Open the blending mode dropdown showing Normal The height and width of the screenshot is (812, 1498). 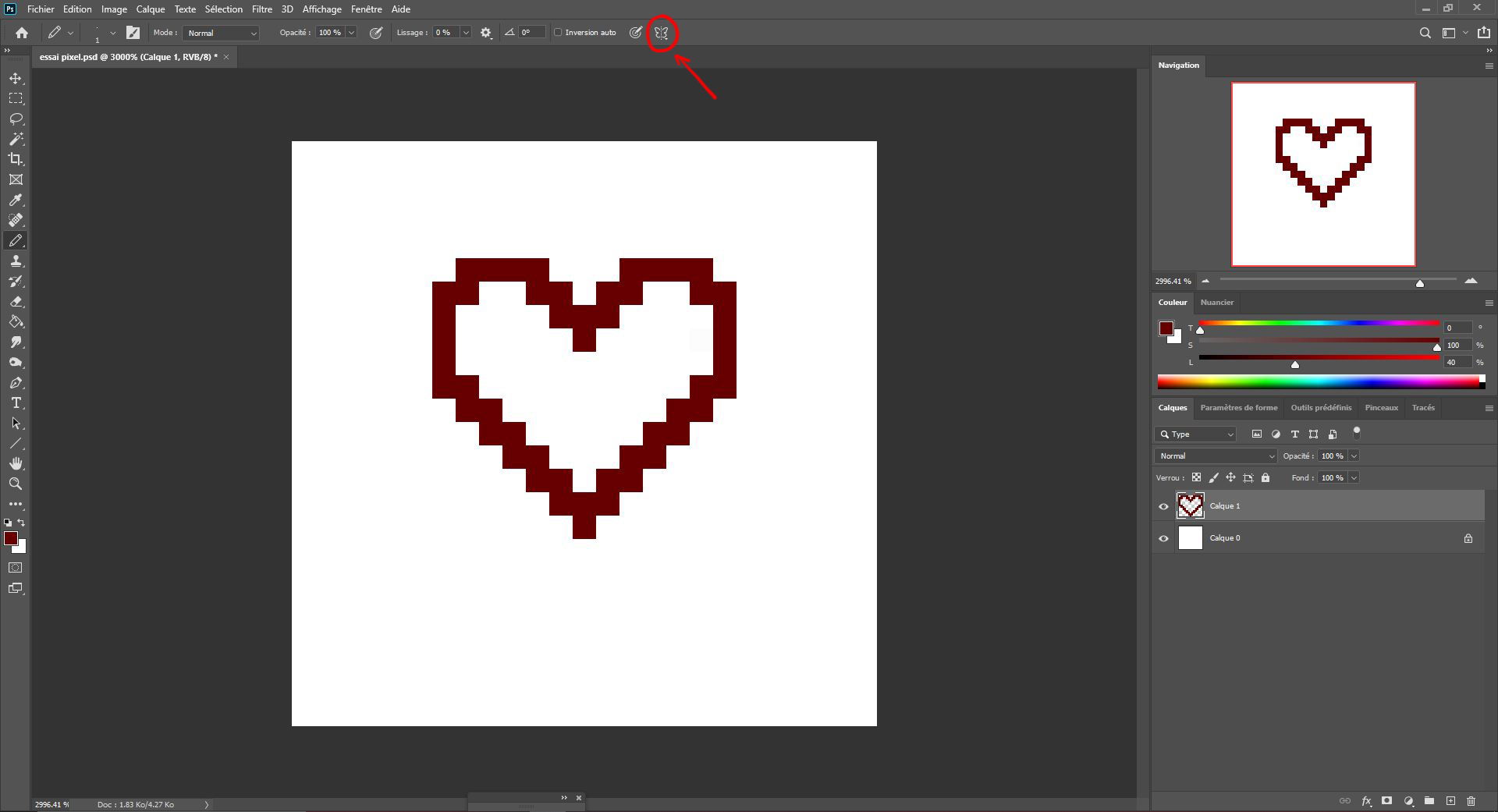click(x=1214, y=456)
